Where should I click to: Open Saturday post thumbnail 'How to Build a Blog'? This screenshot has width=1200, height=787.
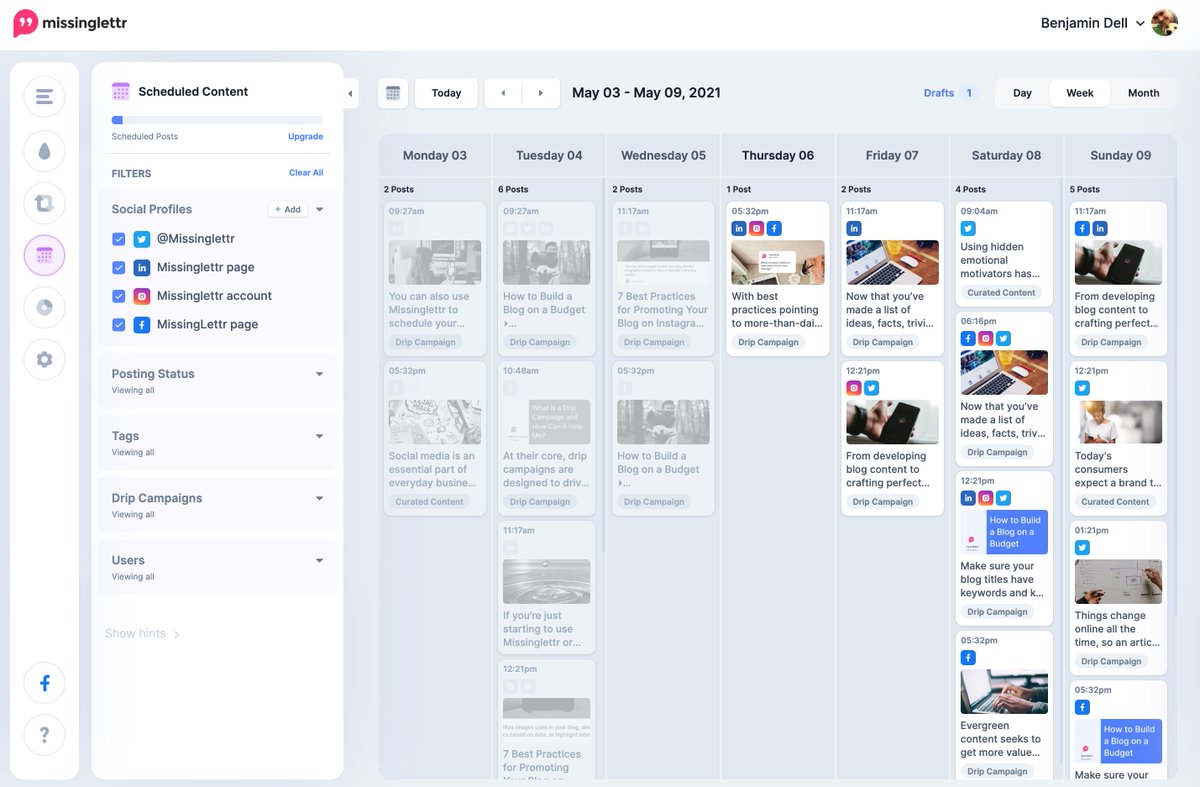pyautogui.click(x=1004, y=532)
